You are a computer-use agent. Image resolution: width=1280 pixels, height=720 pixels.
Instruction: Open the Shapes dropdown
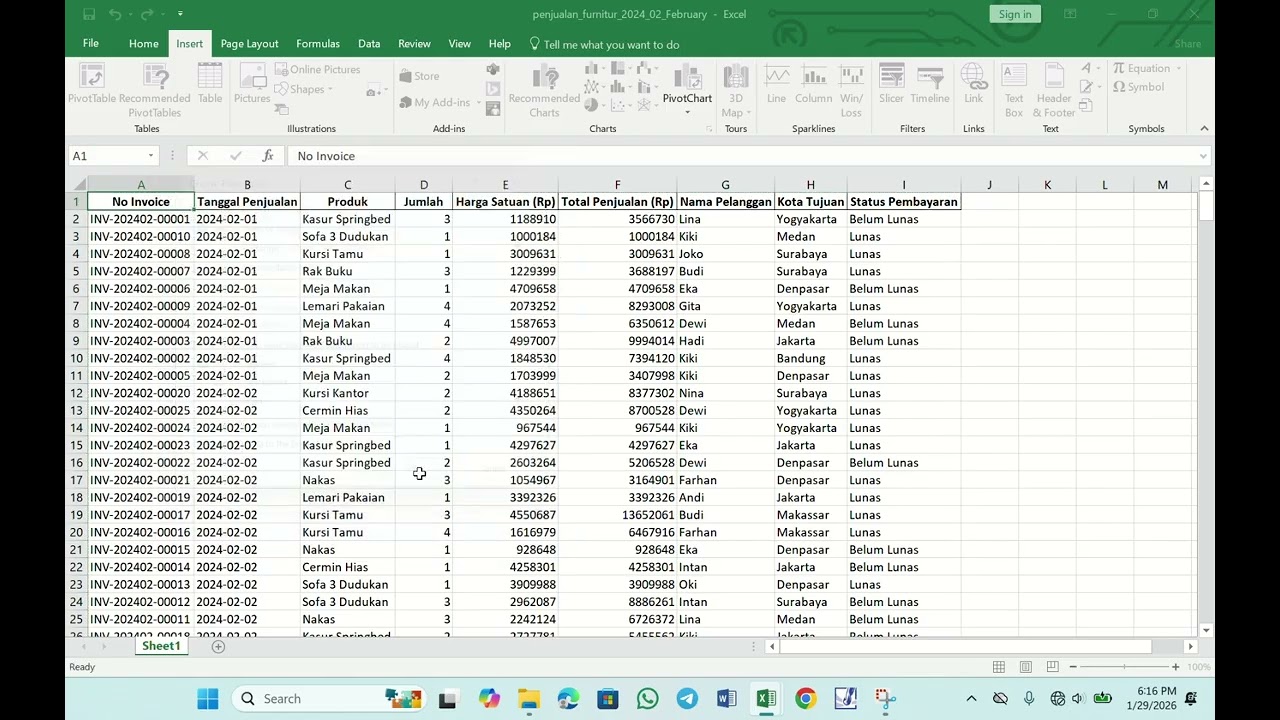304,89
